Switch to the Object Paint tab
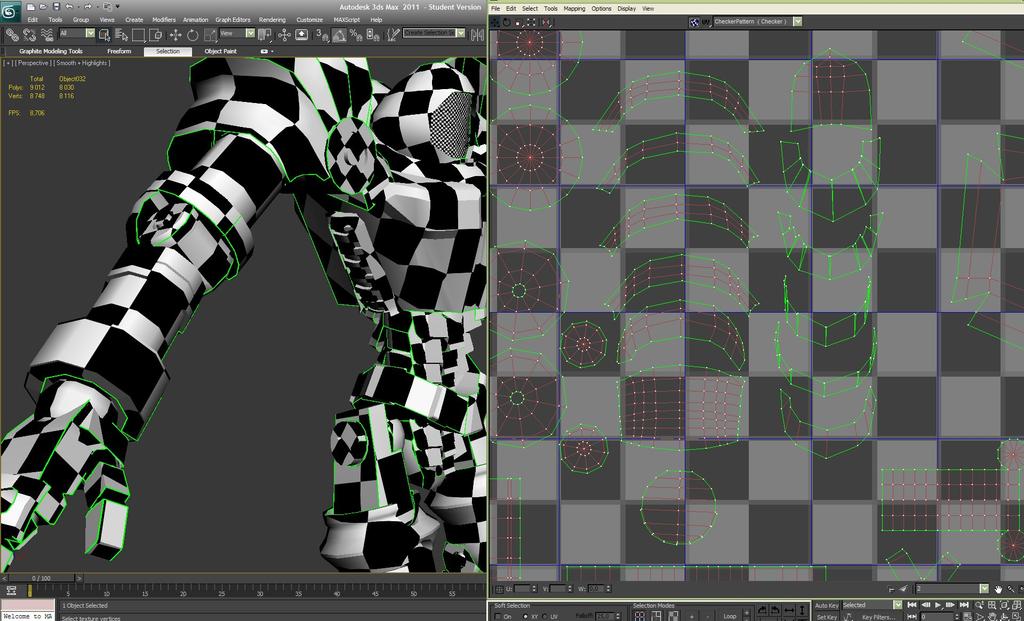 [x=221, y=51]
